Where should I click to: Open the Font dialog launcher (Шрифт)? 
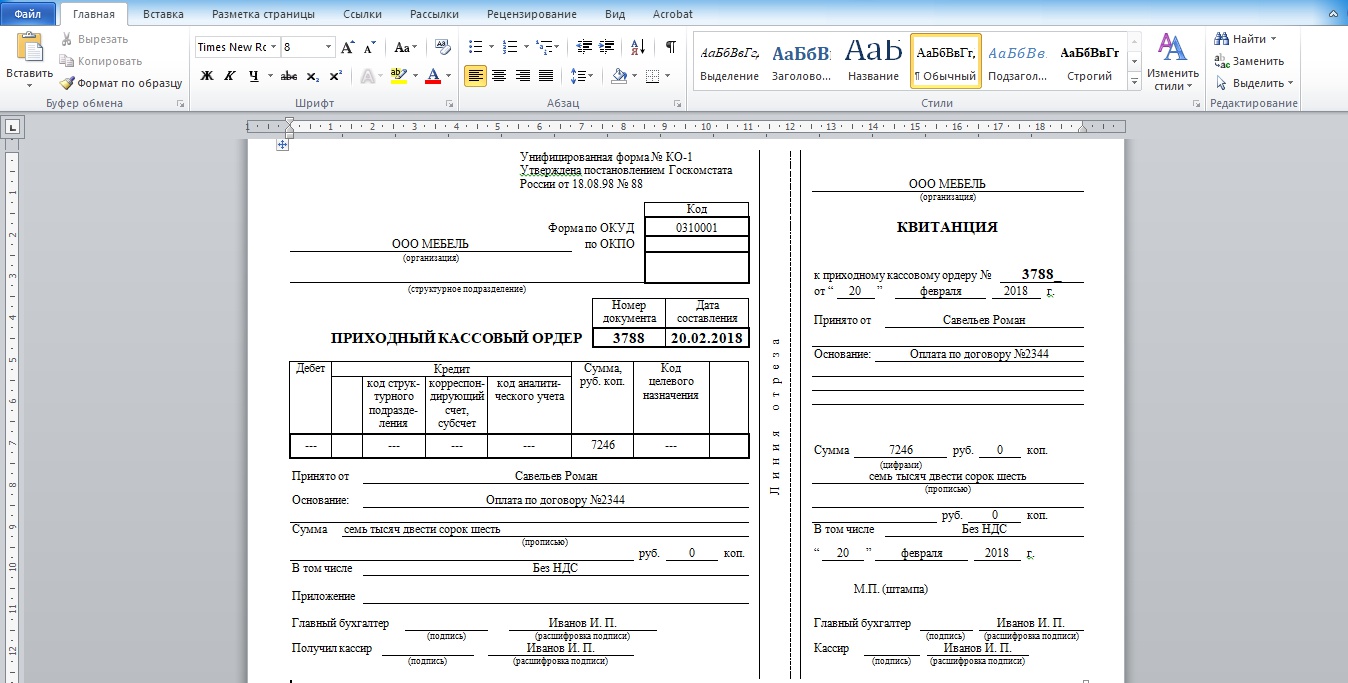pos(449,104)
